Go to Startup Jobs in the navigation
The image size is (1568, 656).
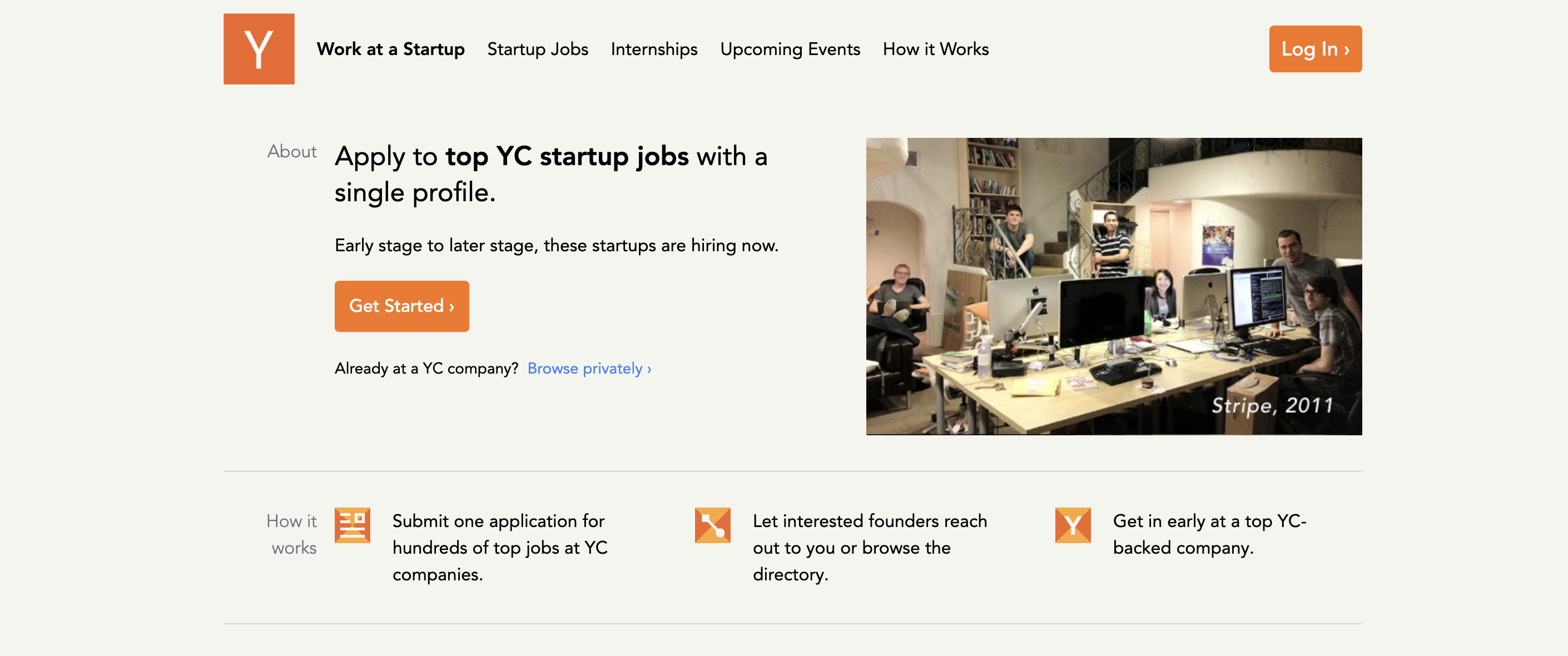tap(538, 49)
